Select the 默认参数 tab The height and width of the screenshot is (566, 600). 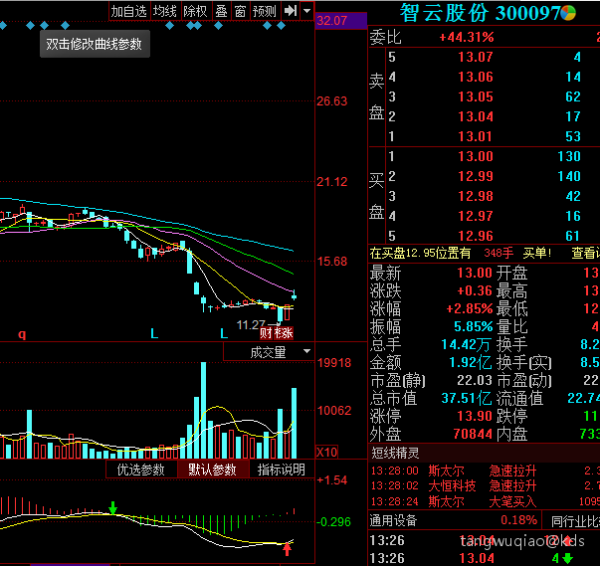click(x=210, y=470)
